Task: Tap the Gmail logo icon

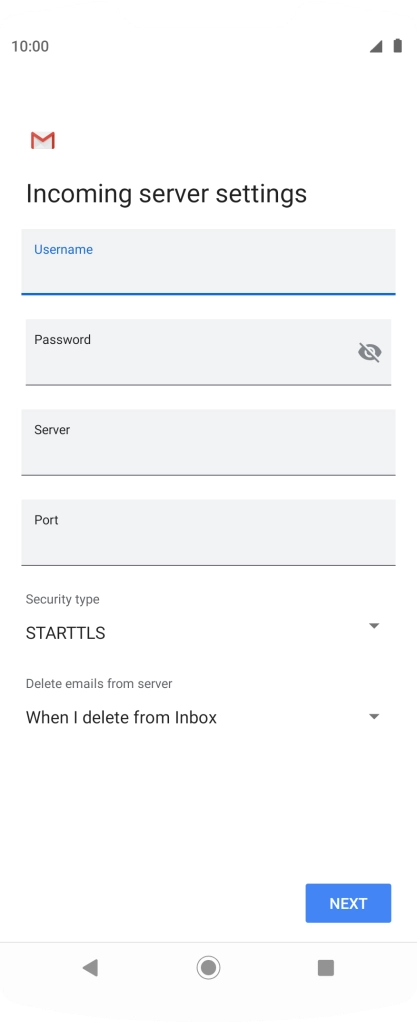Action: coord(43,140)
